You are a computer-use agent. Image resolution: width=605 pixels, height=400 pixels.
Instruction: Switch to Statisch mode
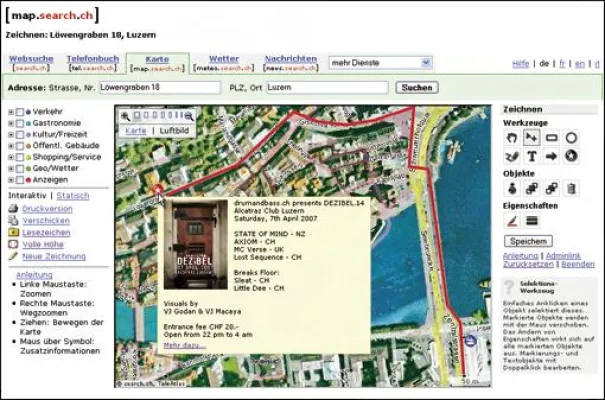73,196
